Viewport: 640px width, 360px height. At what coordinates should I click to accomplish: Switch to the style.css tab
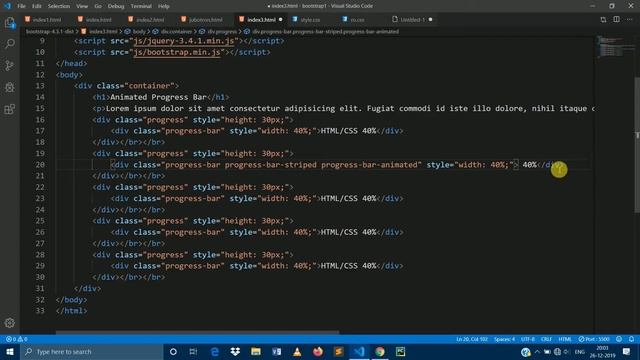pyautogui.click(x=310, y=20)
